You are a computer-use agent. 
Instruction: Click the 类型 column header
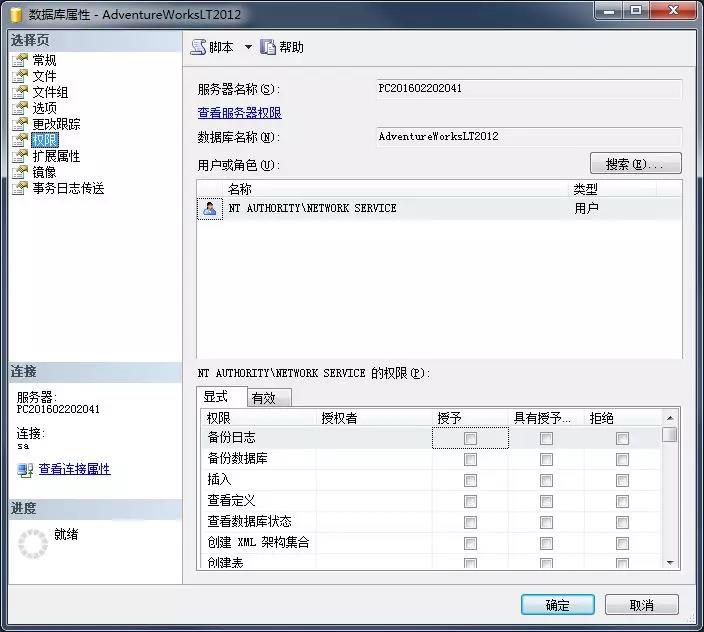[612, 189]
